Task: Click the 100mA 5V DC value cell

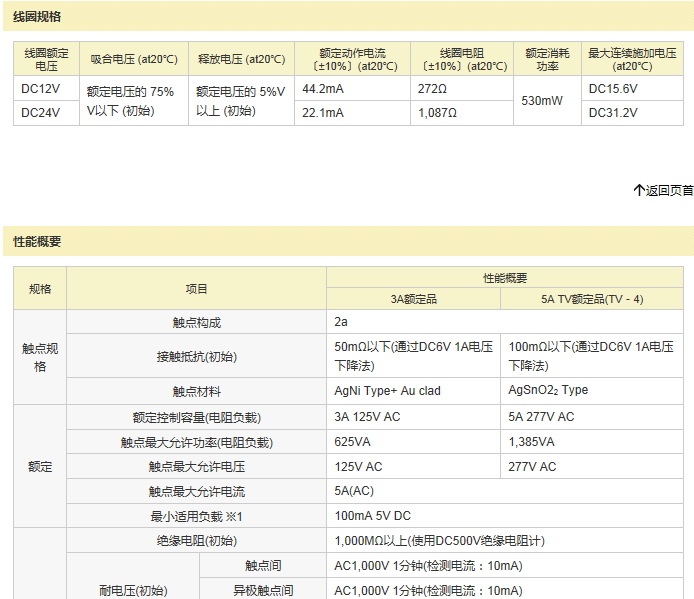Action: (372, 517)
